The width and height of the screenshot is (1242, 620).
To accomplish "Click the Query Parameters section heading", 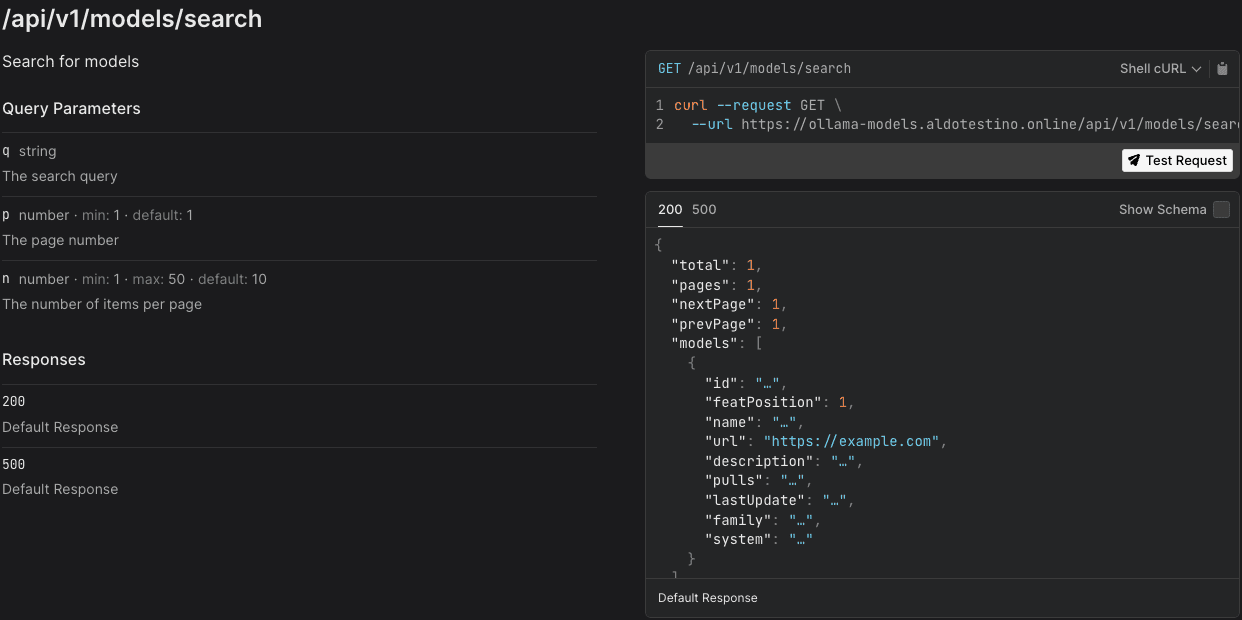I will pyautogui.click(x=71, y=108).
